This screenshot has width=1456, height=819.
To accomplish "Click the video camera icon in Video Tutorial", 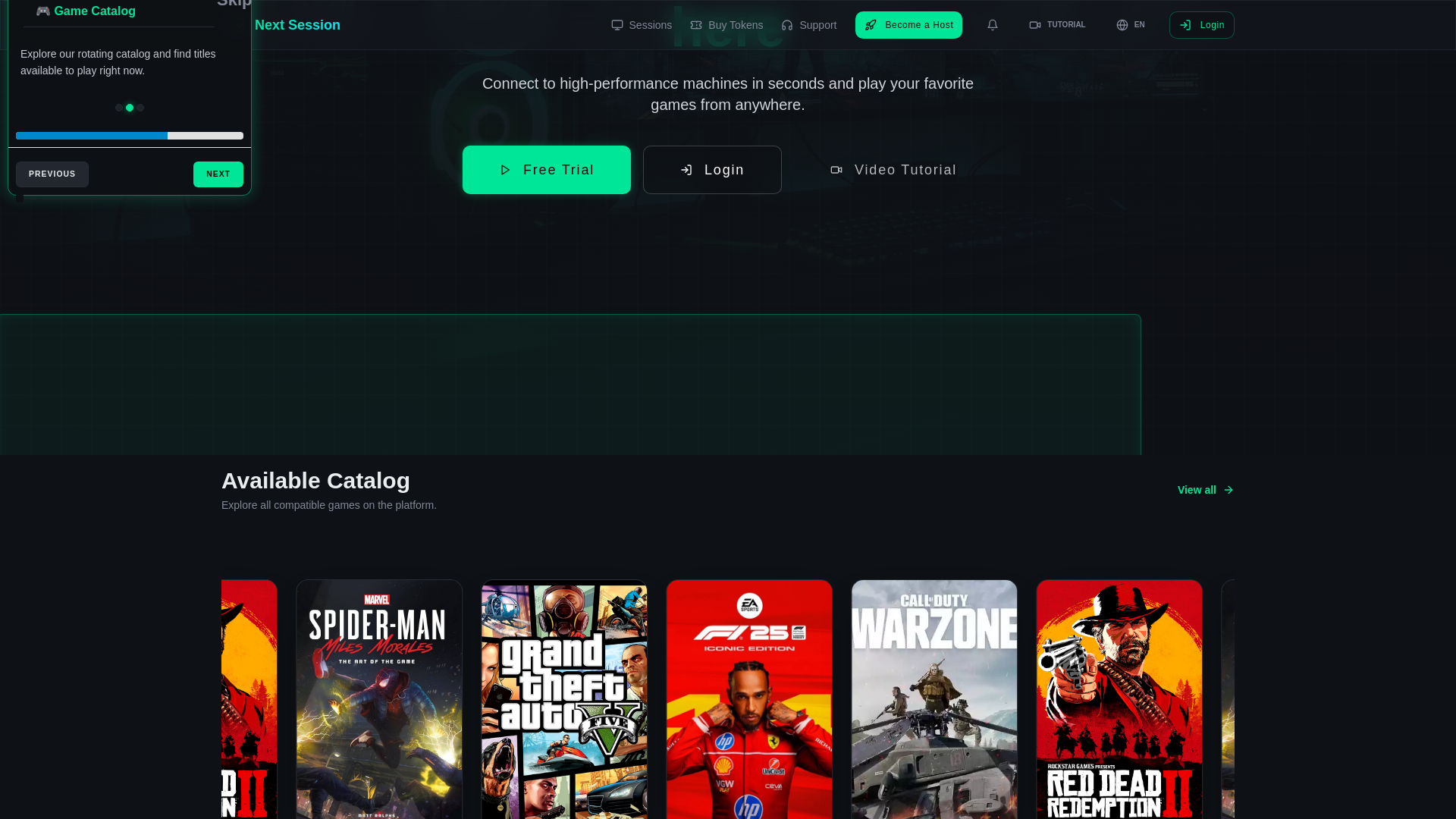I will click(836, 170).
